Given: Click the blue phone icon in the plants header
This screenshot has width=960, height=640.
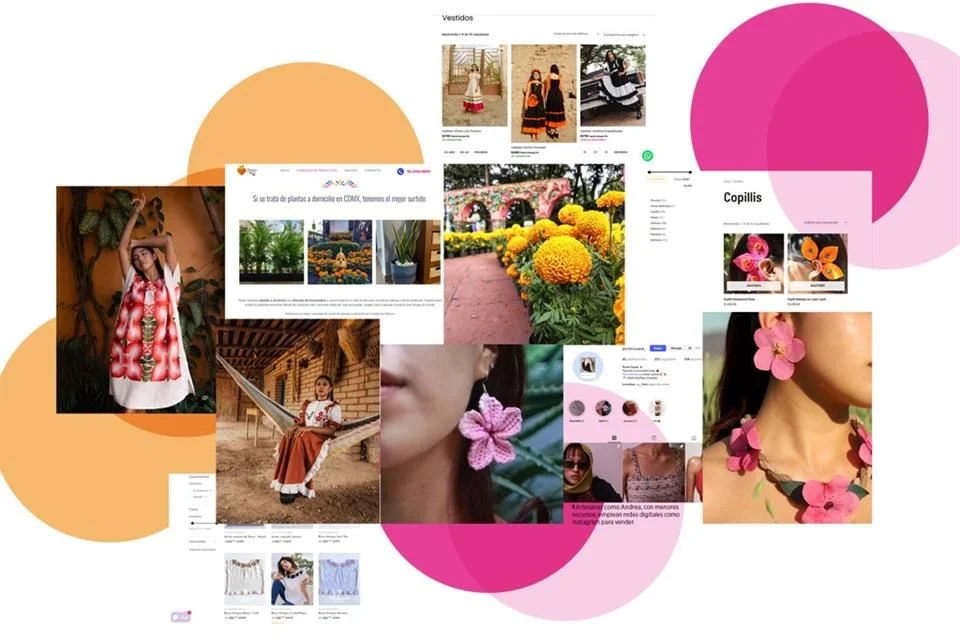Looking at the screenshot, I should (400, 171).
